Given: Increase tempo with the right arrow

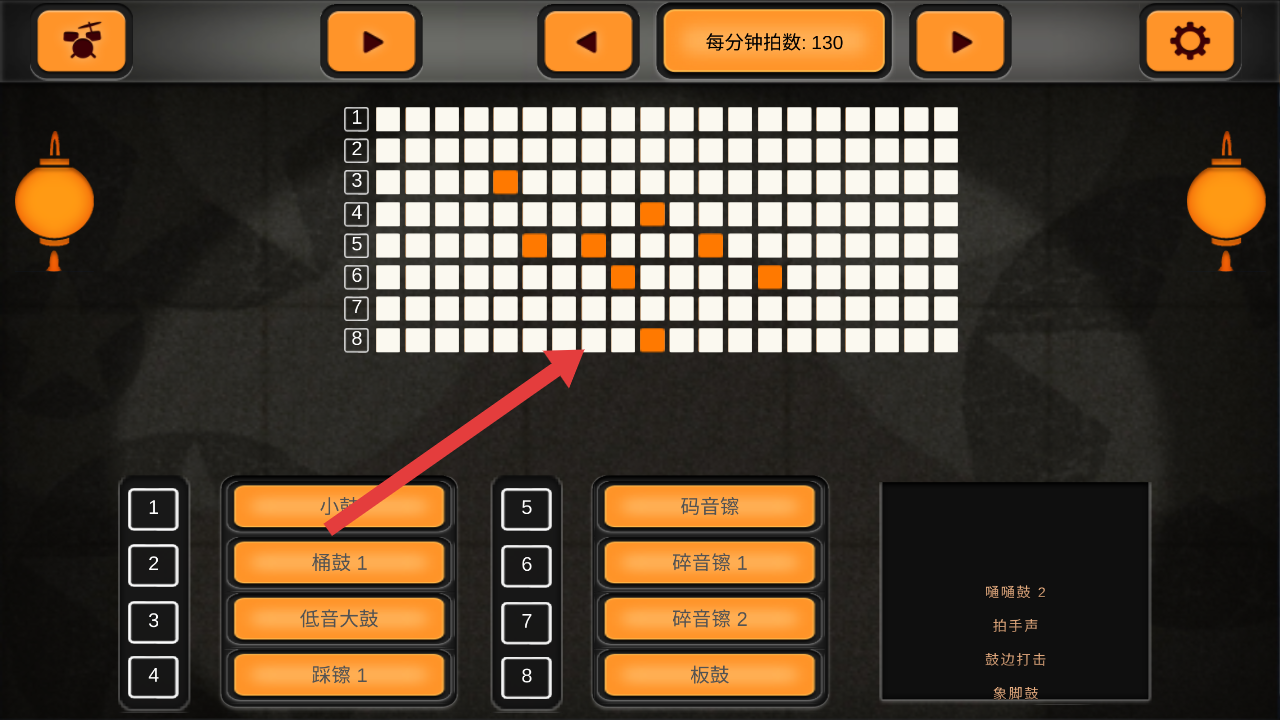Looking at the screenshot, I should pos(960,42).
